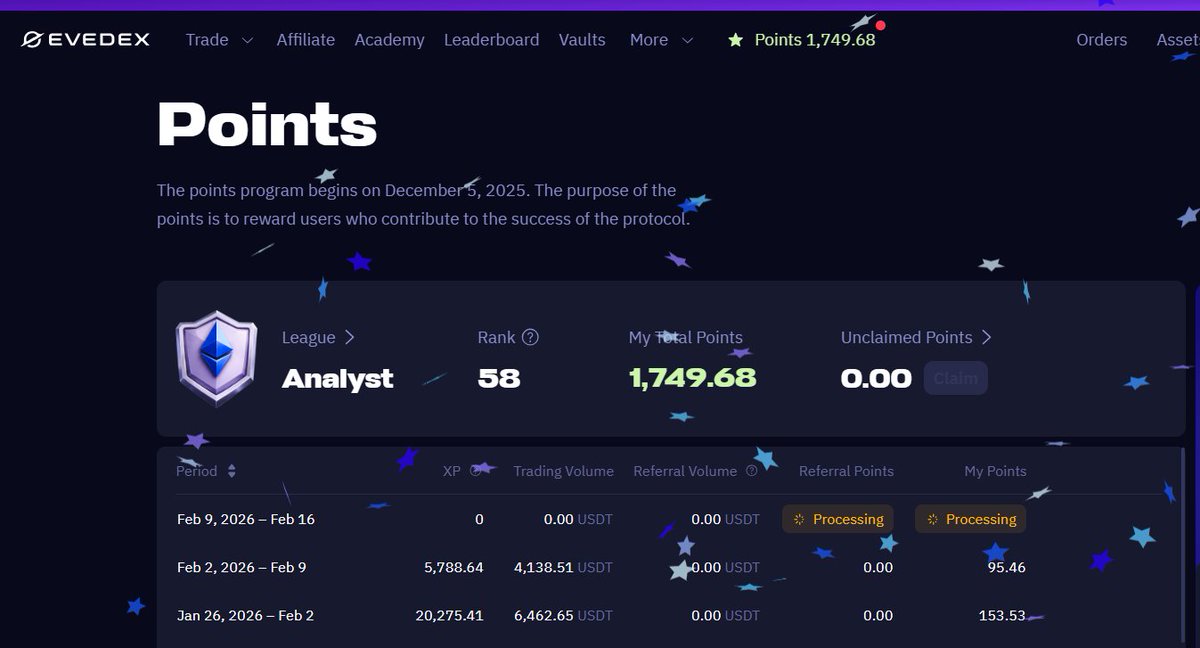The image size is (1200, 648).
Task: Click the Analyst league name
Action: coord(337,379)
